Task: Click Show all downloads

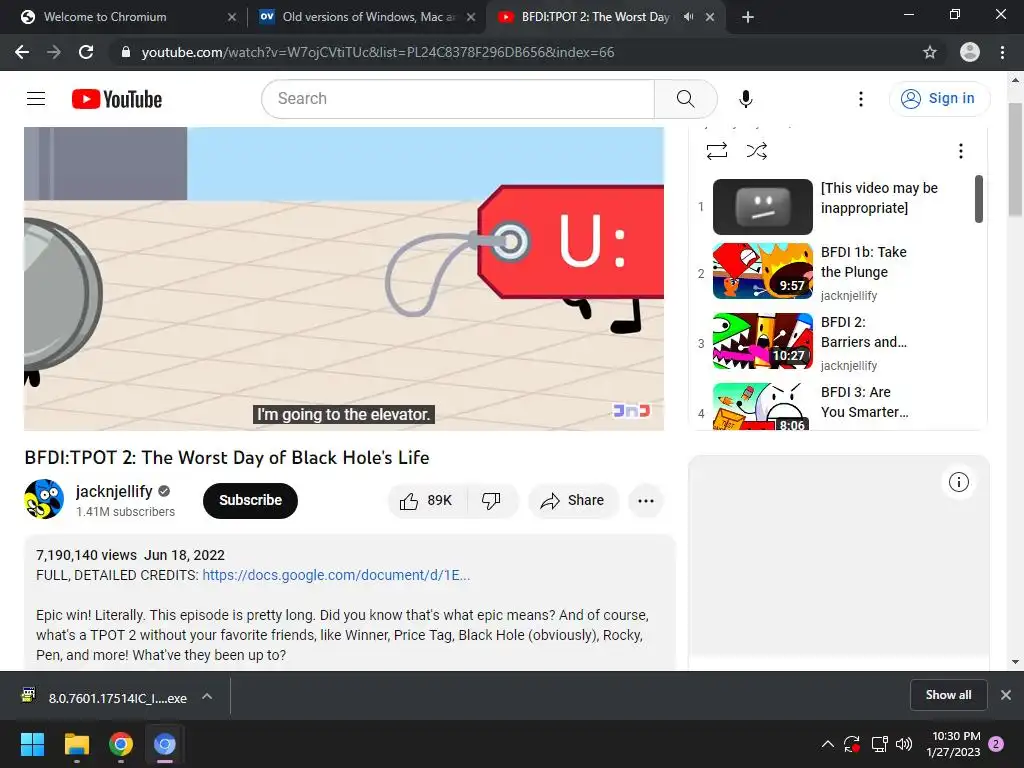Action: 948,695
